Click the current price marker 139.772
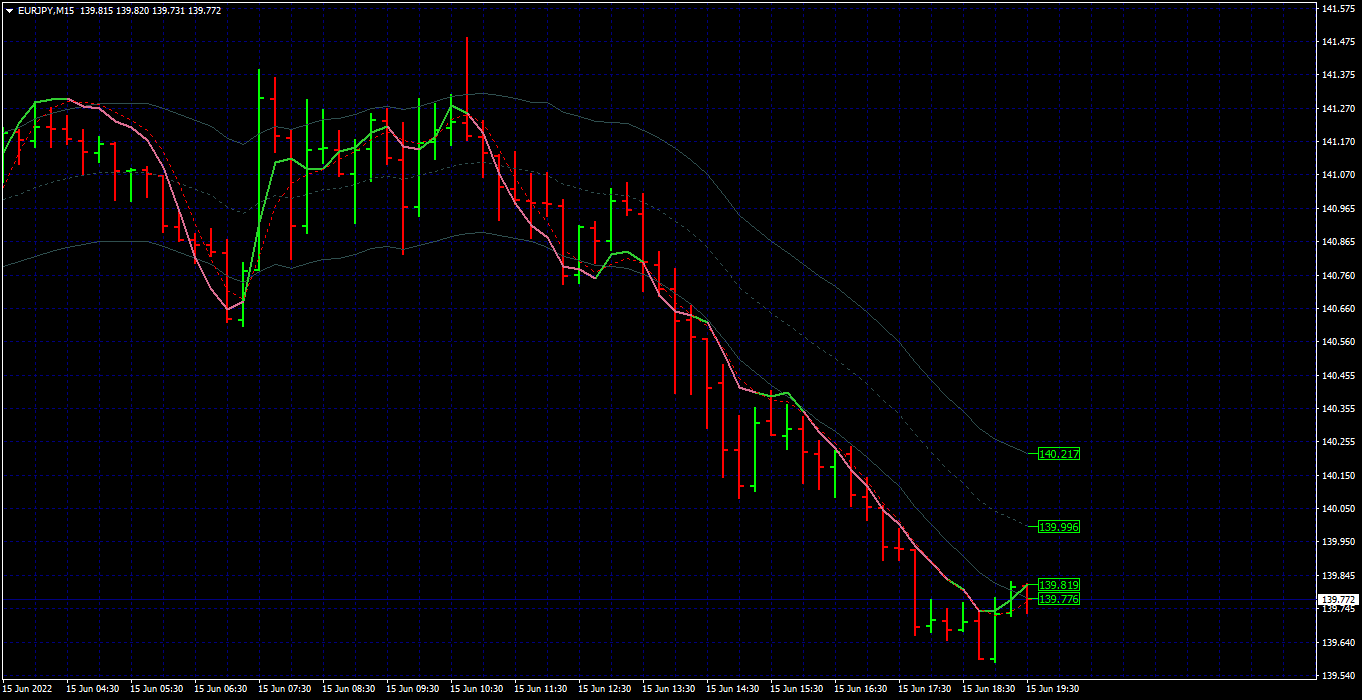The height and width of the screenshot is (700, 1362). click(x=1337, y=600)
